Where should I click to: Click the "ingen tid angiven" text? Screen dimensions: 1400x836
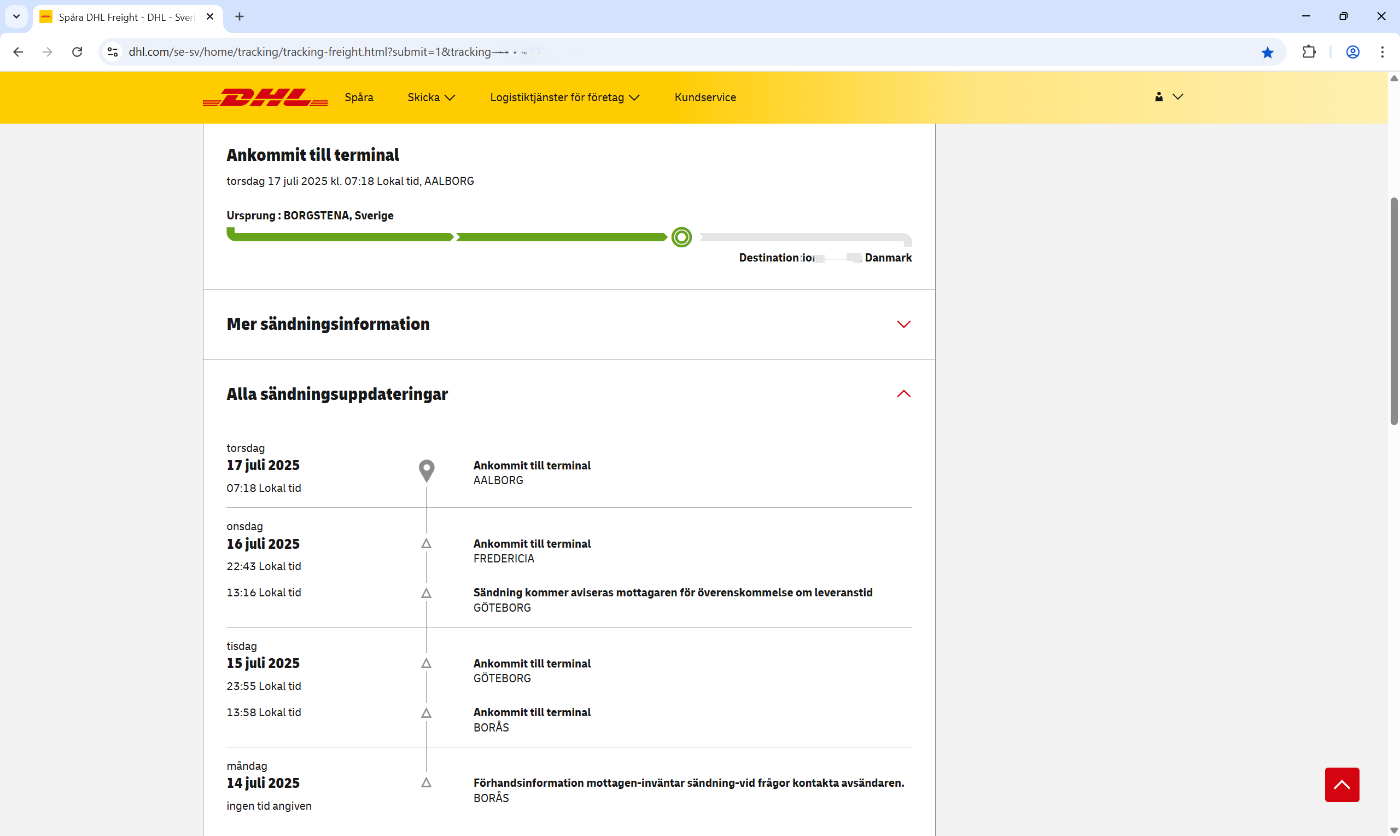[x=269, y=806]
